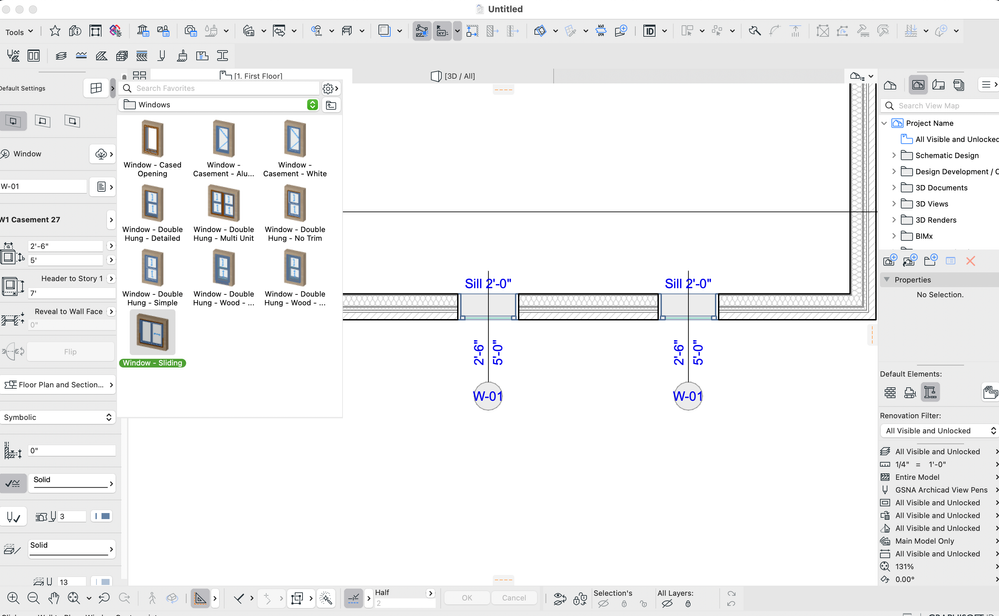Zoom in with the plus magnifier

pos(13,598)
